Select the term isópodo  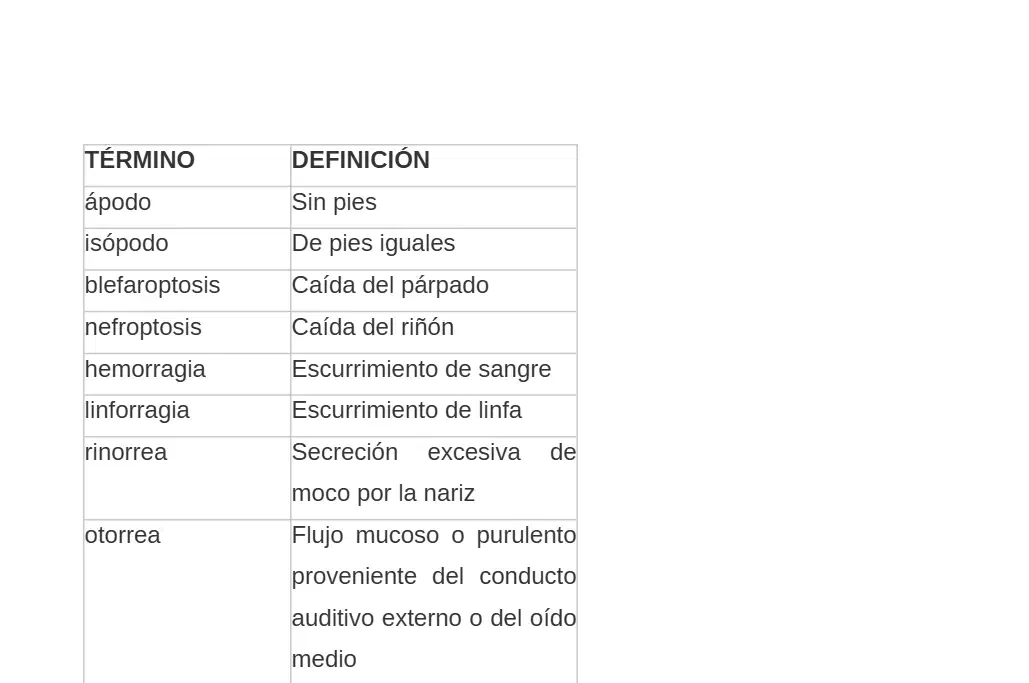pyautogui.click(x=127, y=244)
